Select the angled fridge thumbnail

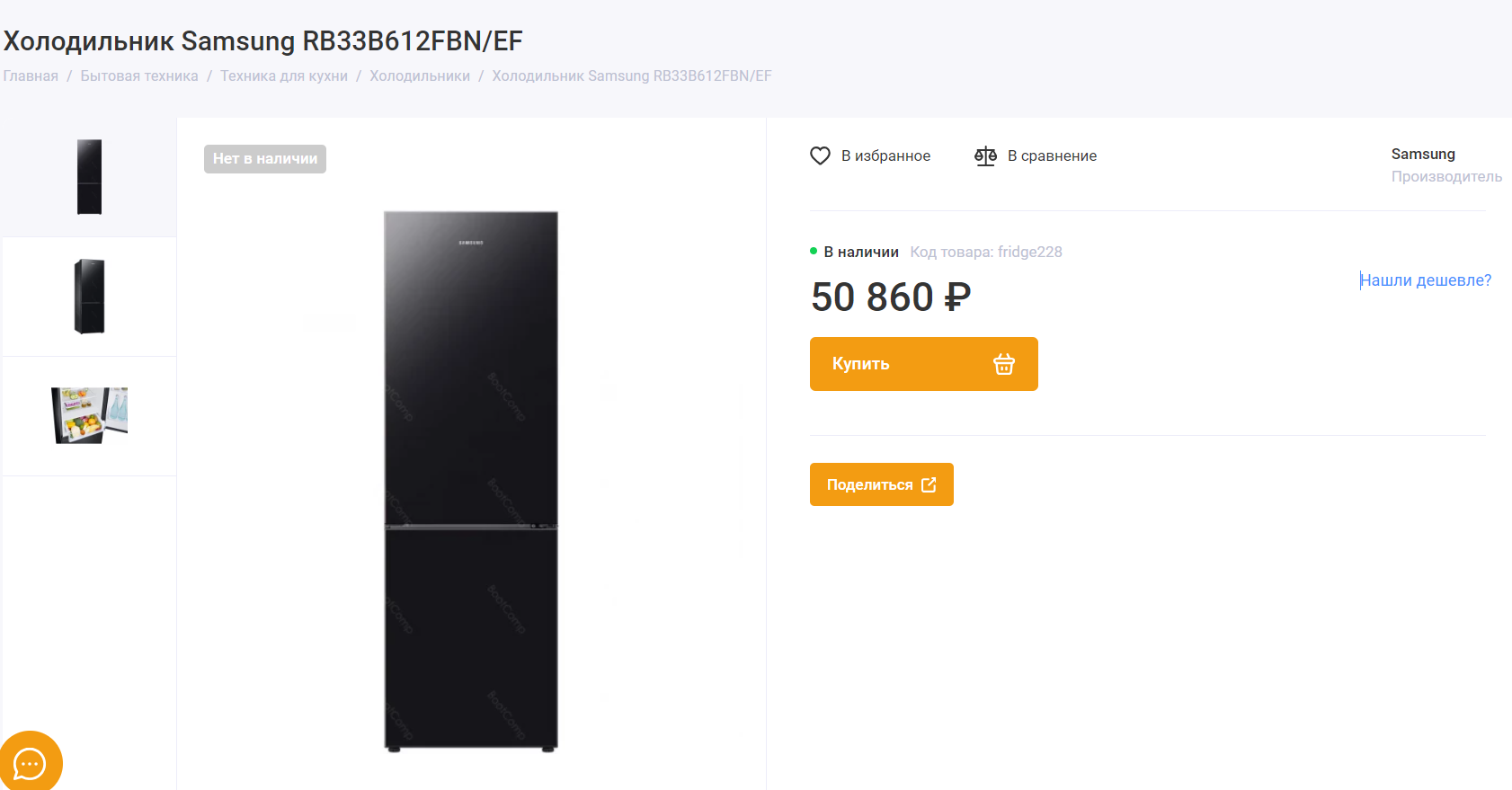click(x=89, y=297)
